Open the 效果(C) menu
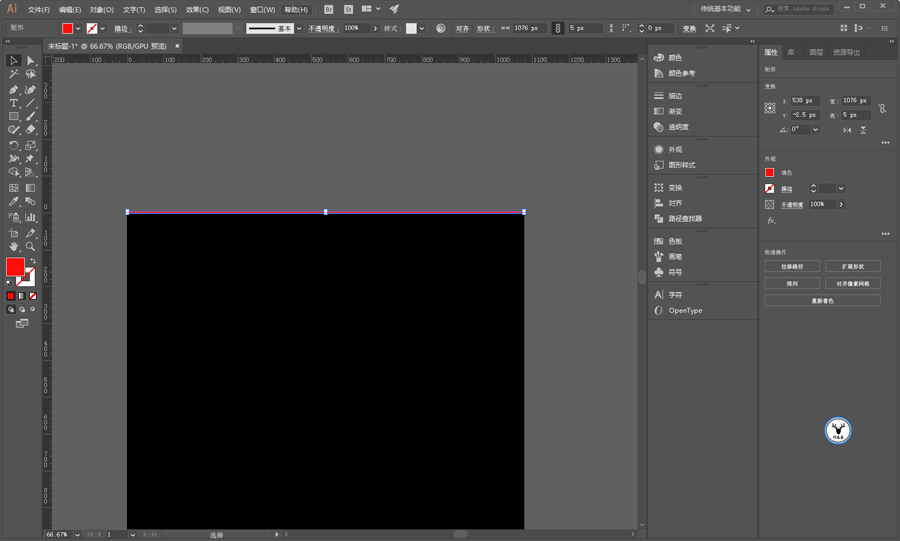Image resolution: width=900 pixels, height=541 pixels. [x=197, y=9]
